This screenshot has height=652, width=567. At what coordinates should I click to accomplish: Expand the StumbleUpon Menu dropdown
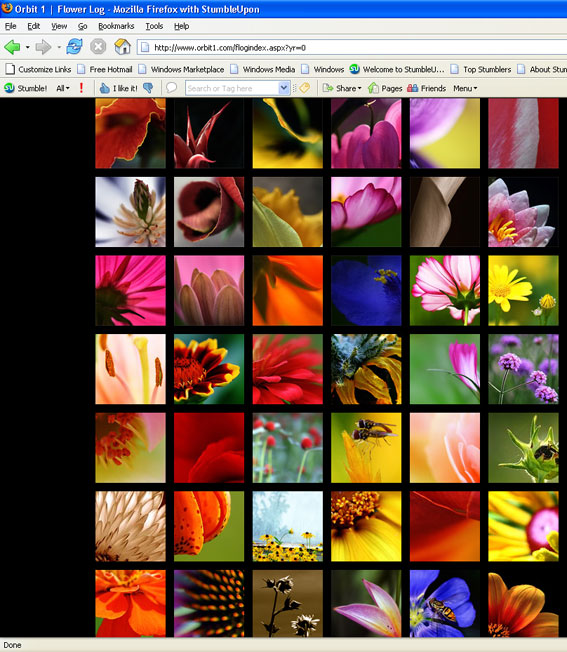point(465,88)
